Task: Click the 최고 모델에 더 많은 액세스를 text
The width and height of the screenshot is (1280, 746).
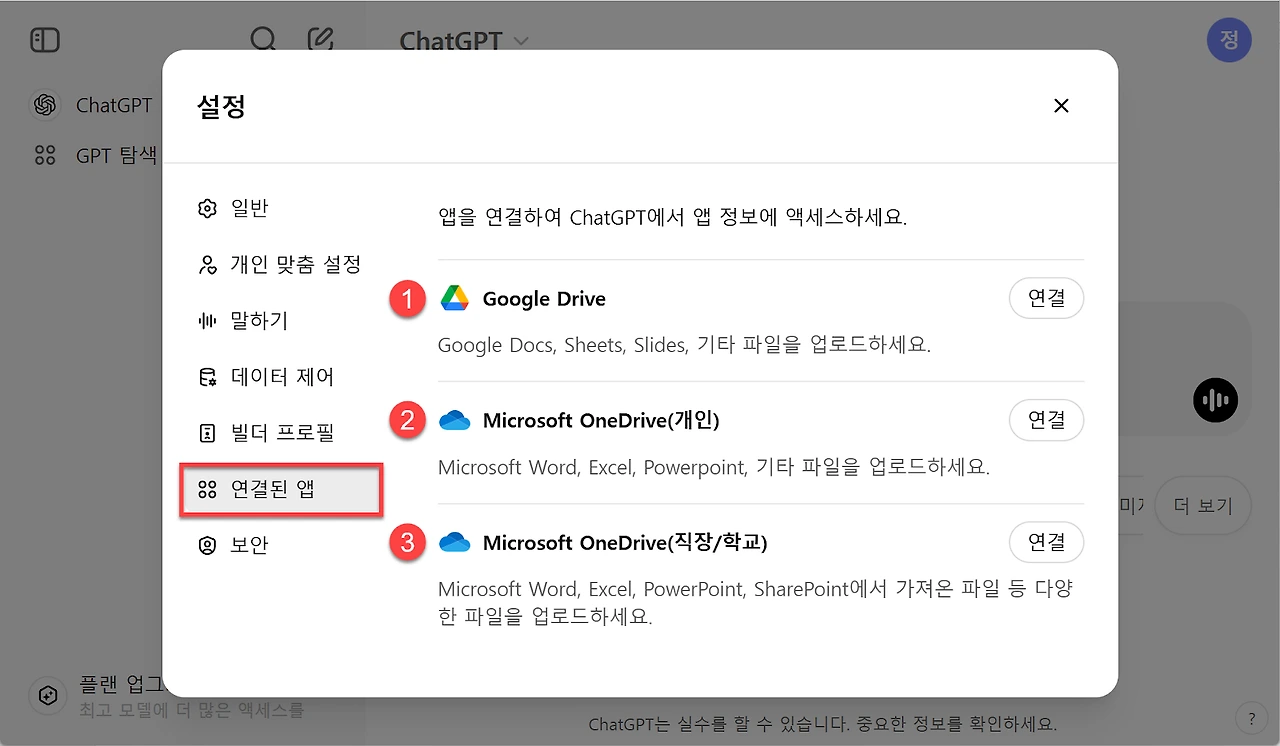Action: coord(192,710)
